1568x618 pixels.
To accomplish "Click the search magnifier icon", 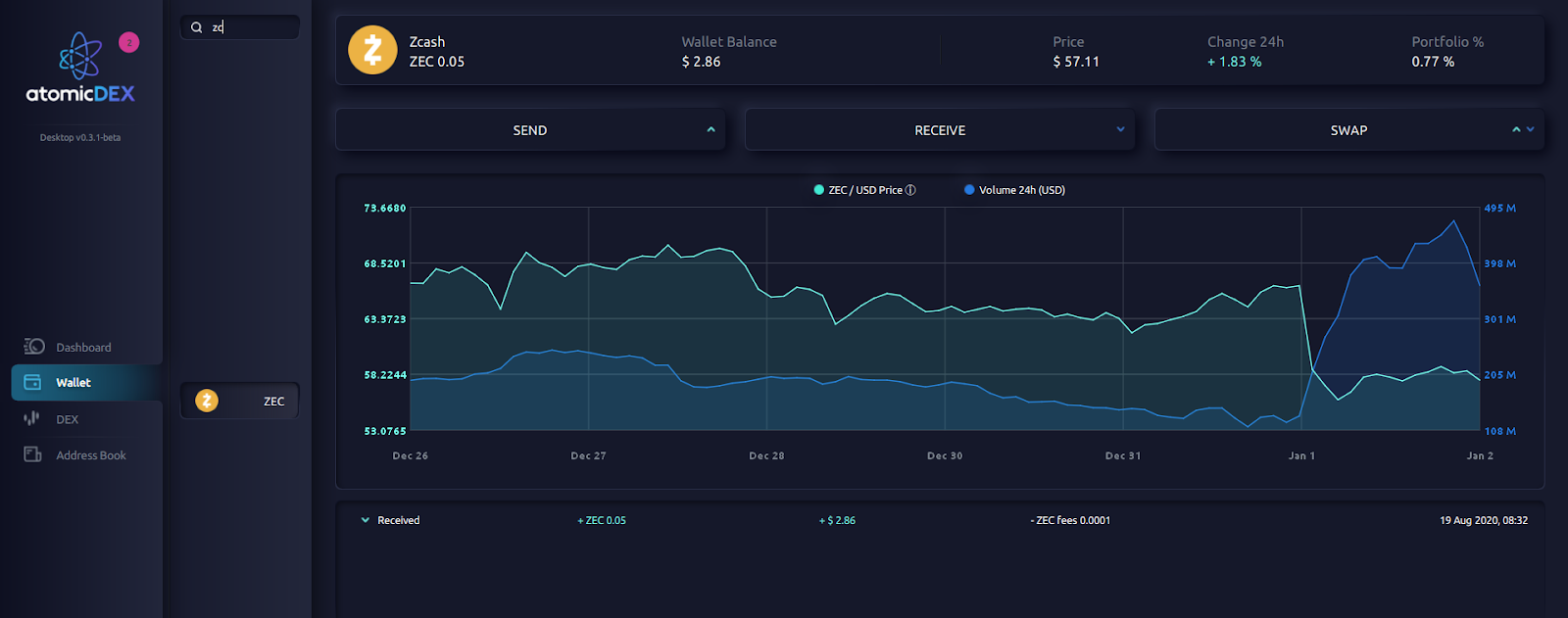I will coord(196,27).
